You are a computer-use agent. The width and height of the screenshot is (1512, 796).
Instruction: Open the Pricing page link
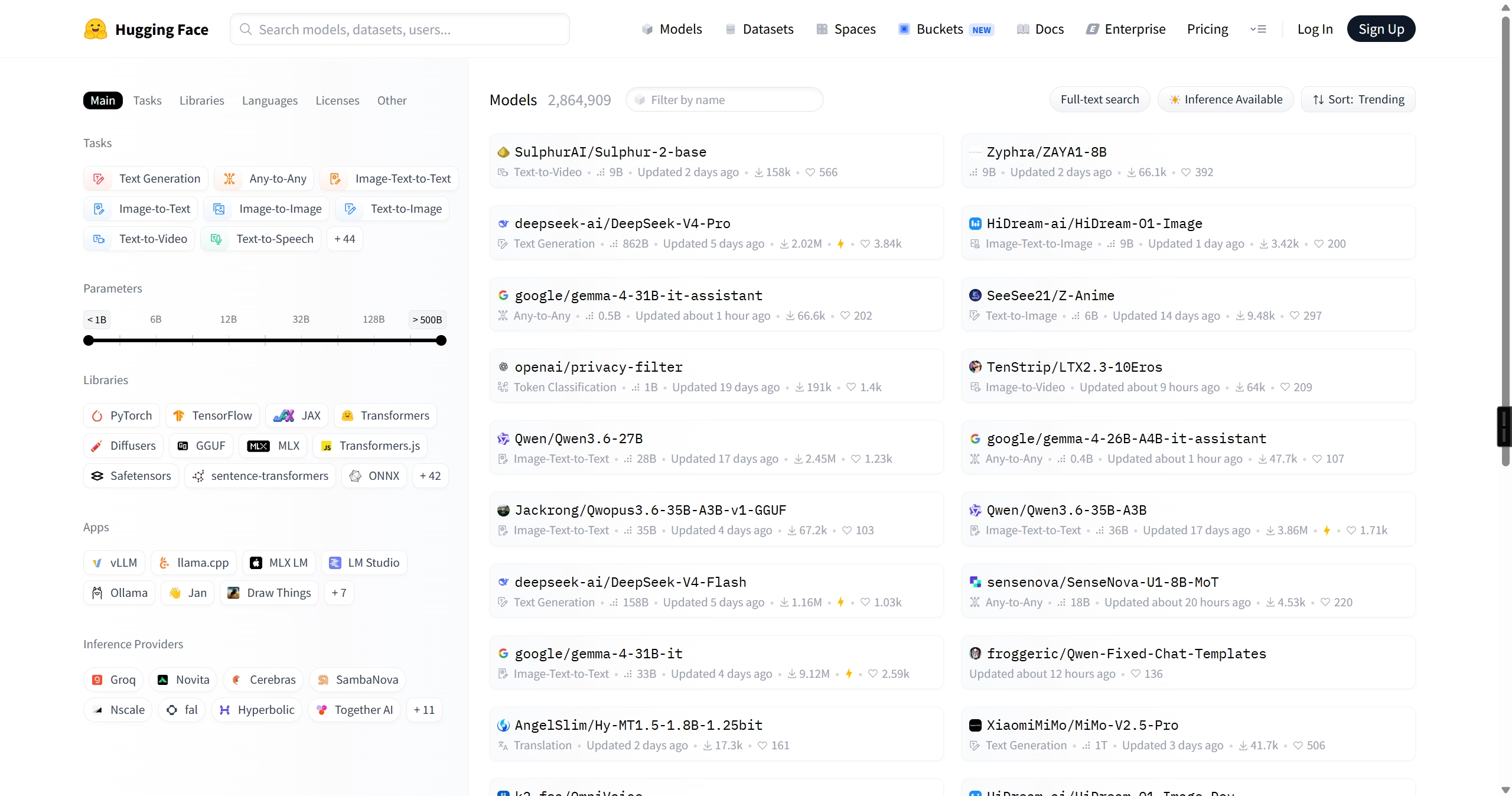click(1207, 29)
